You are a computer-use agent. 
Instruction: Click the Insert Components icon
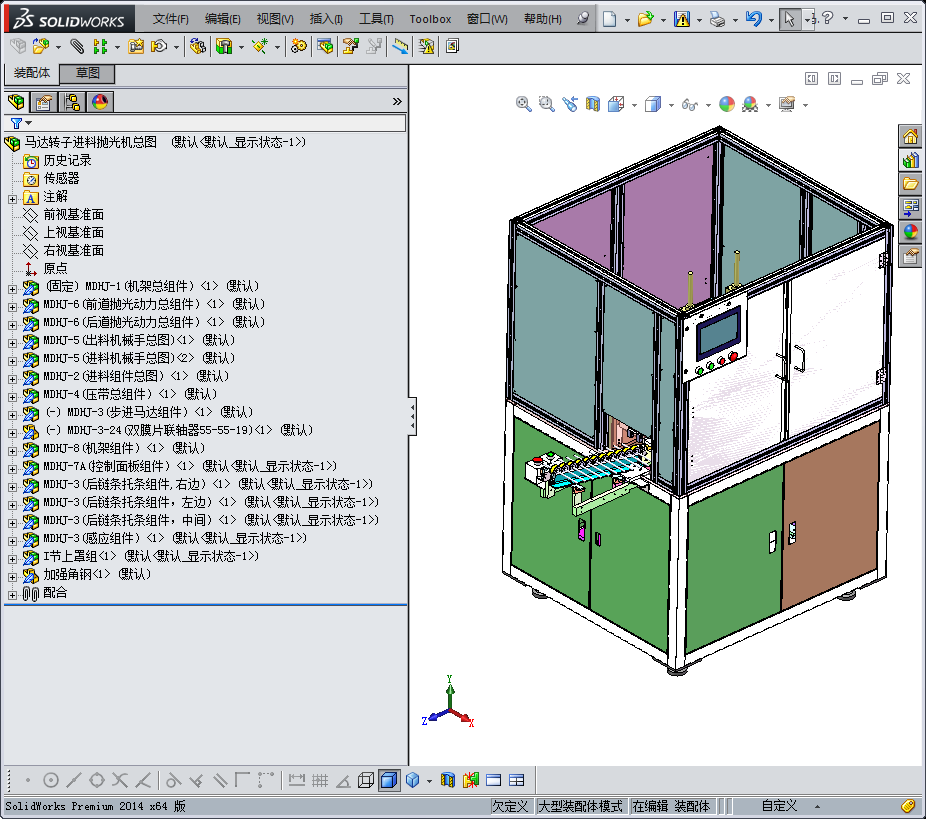tap(41, 46)
